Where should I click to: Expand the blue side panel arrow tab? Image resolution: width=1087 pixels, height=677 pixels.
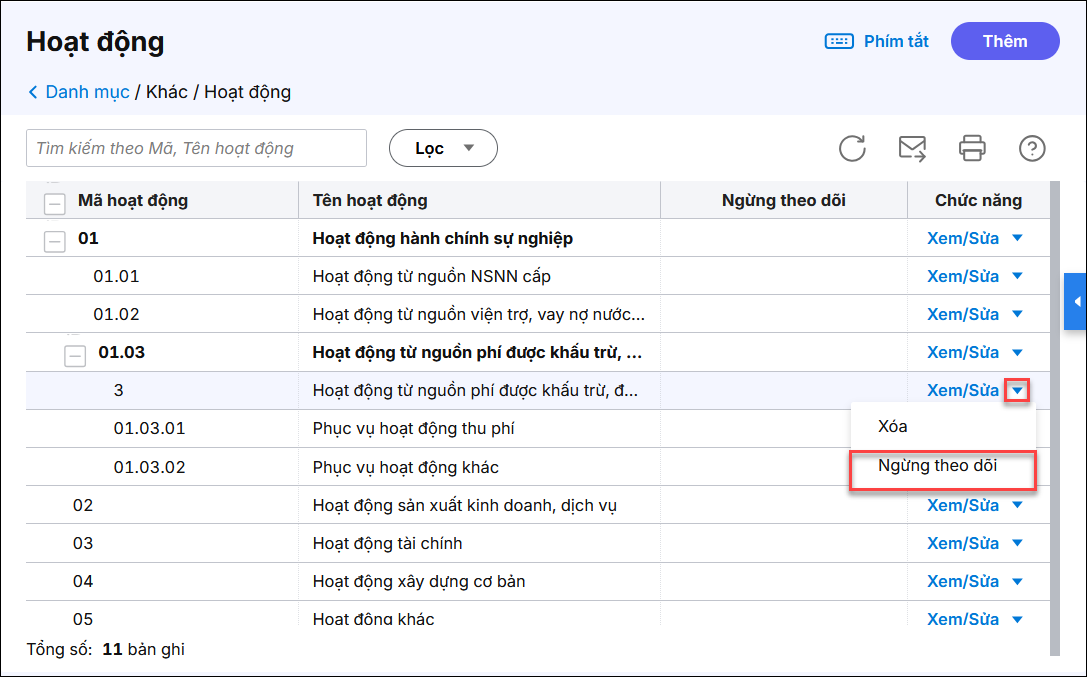tap(1076, 301)
